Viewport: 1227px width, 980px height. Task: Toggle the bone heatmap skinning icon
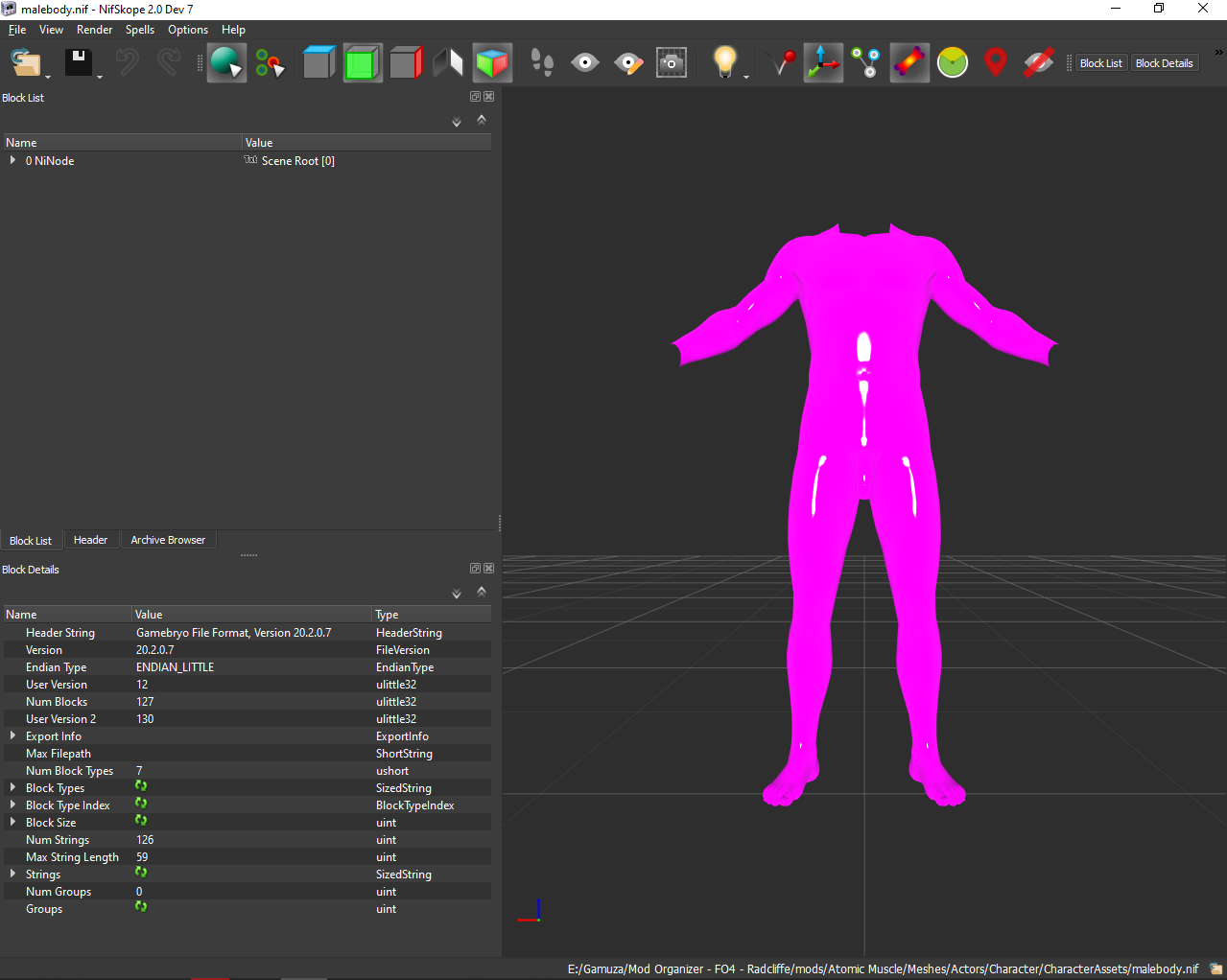click(x=909, y=62)
